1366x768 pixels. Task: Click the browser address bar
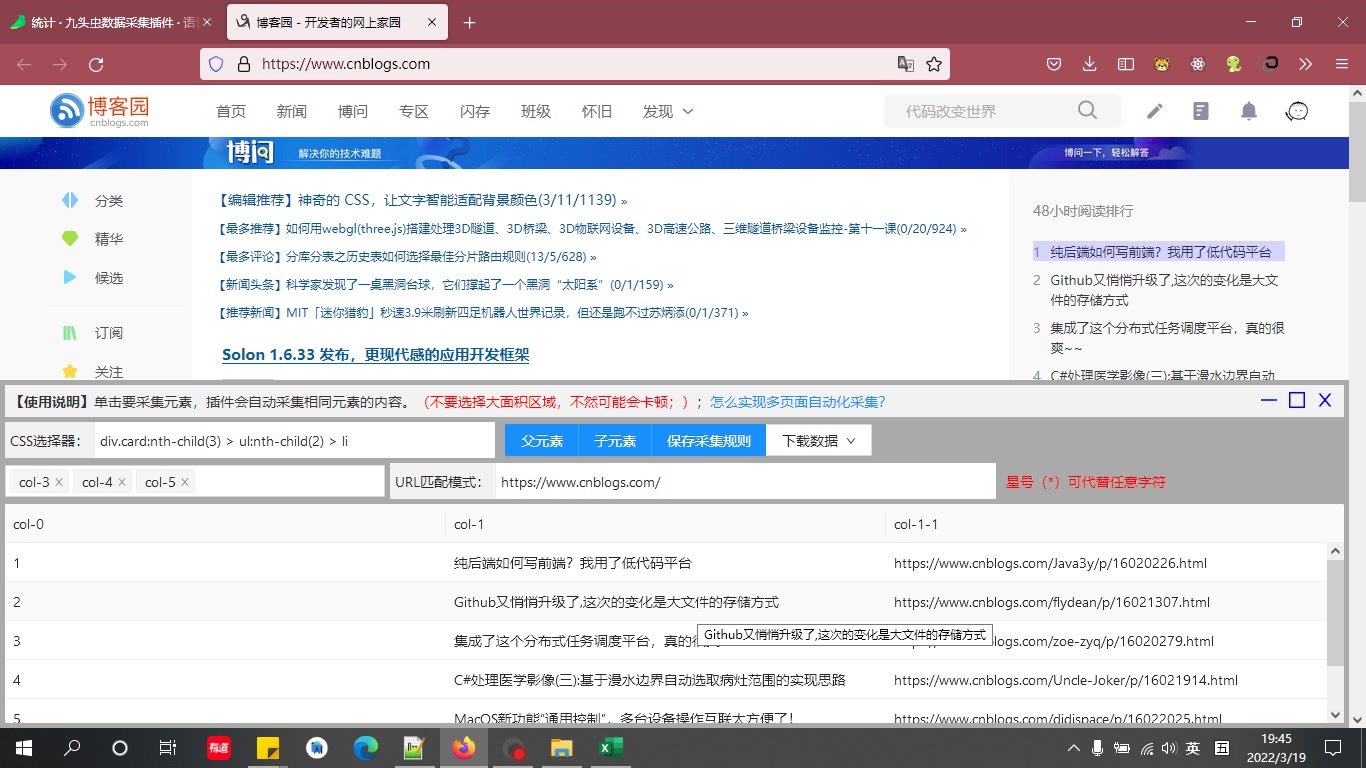575,64
